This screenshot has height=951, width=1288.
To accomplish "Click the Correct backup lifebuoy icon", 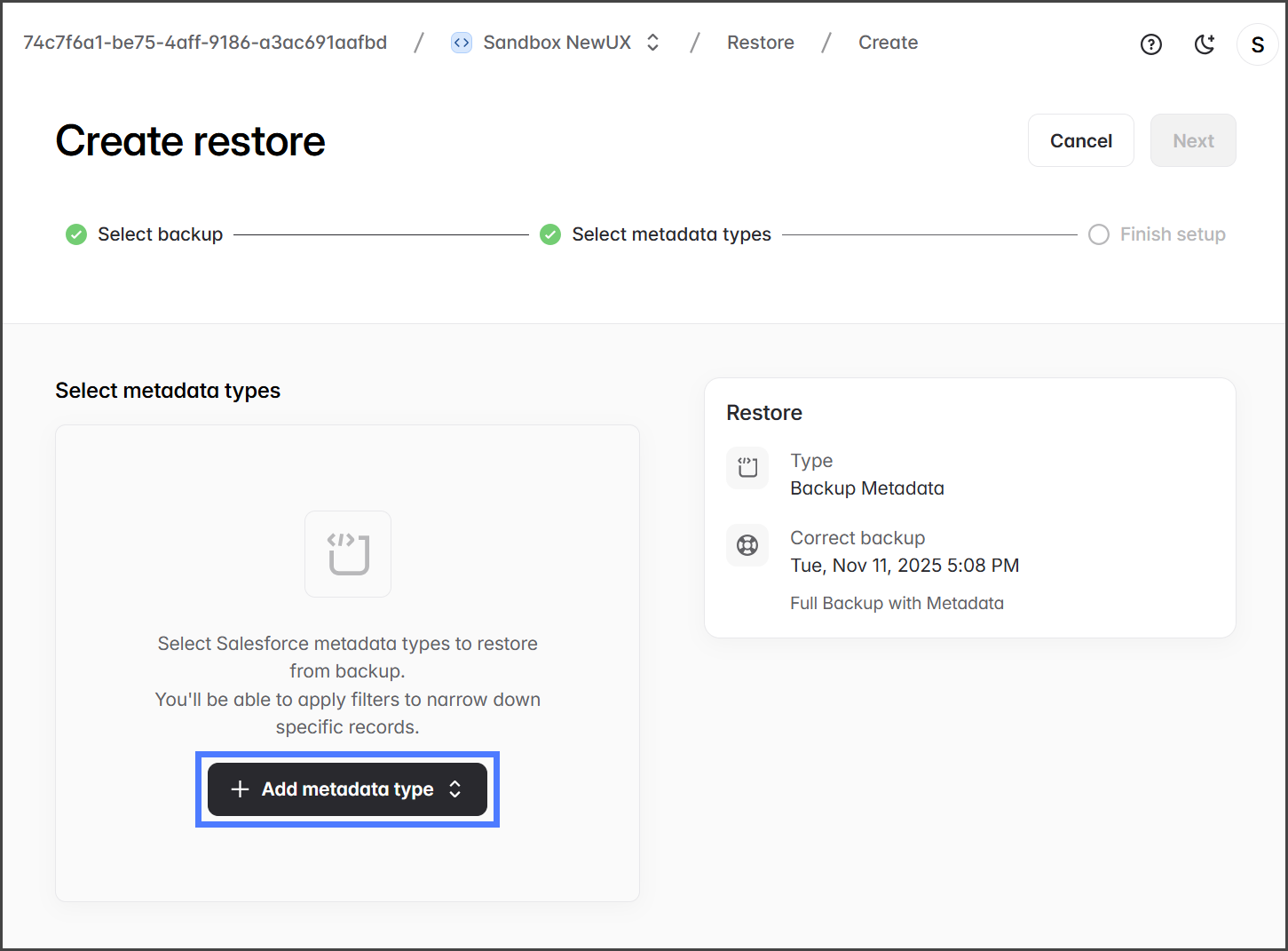I will 747,545.
